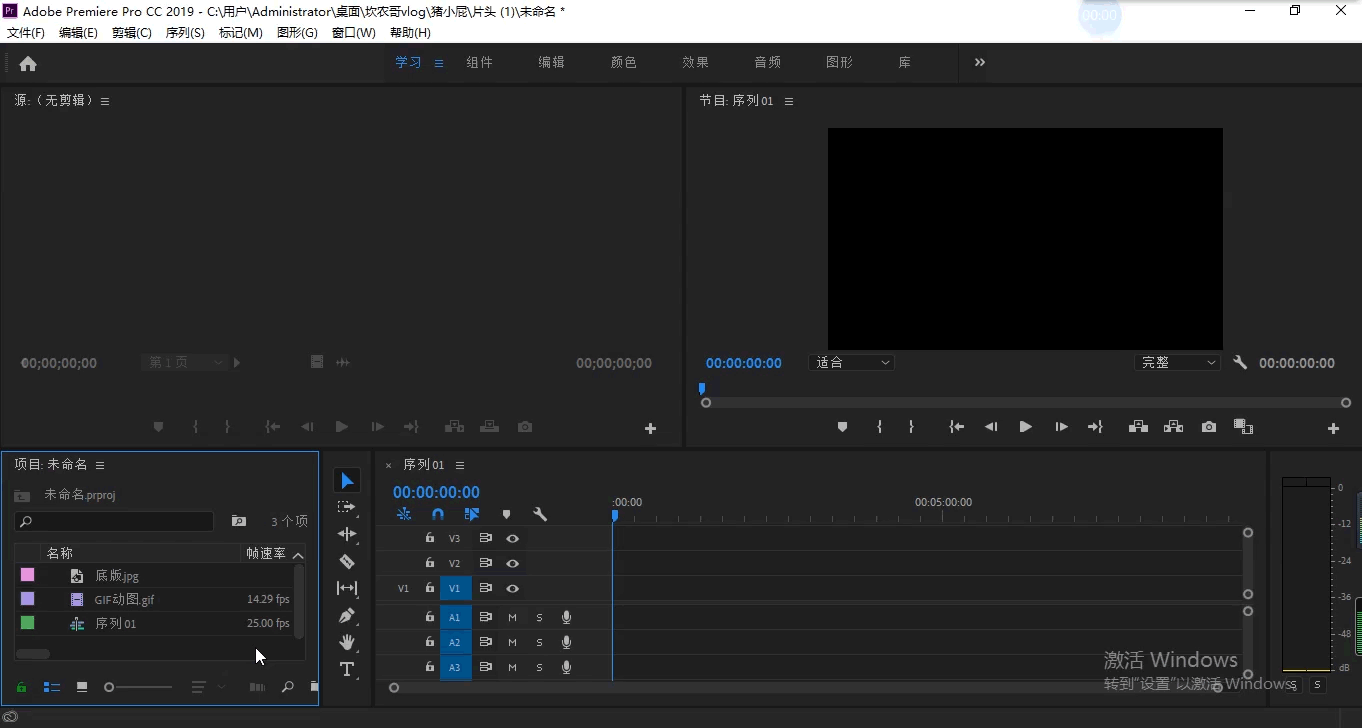Viewport: 1362px width, 728px height.
Task: Open Source monitor panel menu
Action: pyautogui.click(x=105, y=101)
